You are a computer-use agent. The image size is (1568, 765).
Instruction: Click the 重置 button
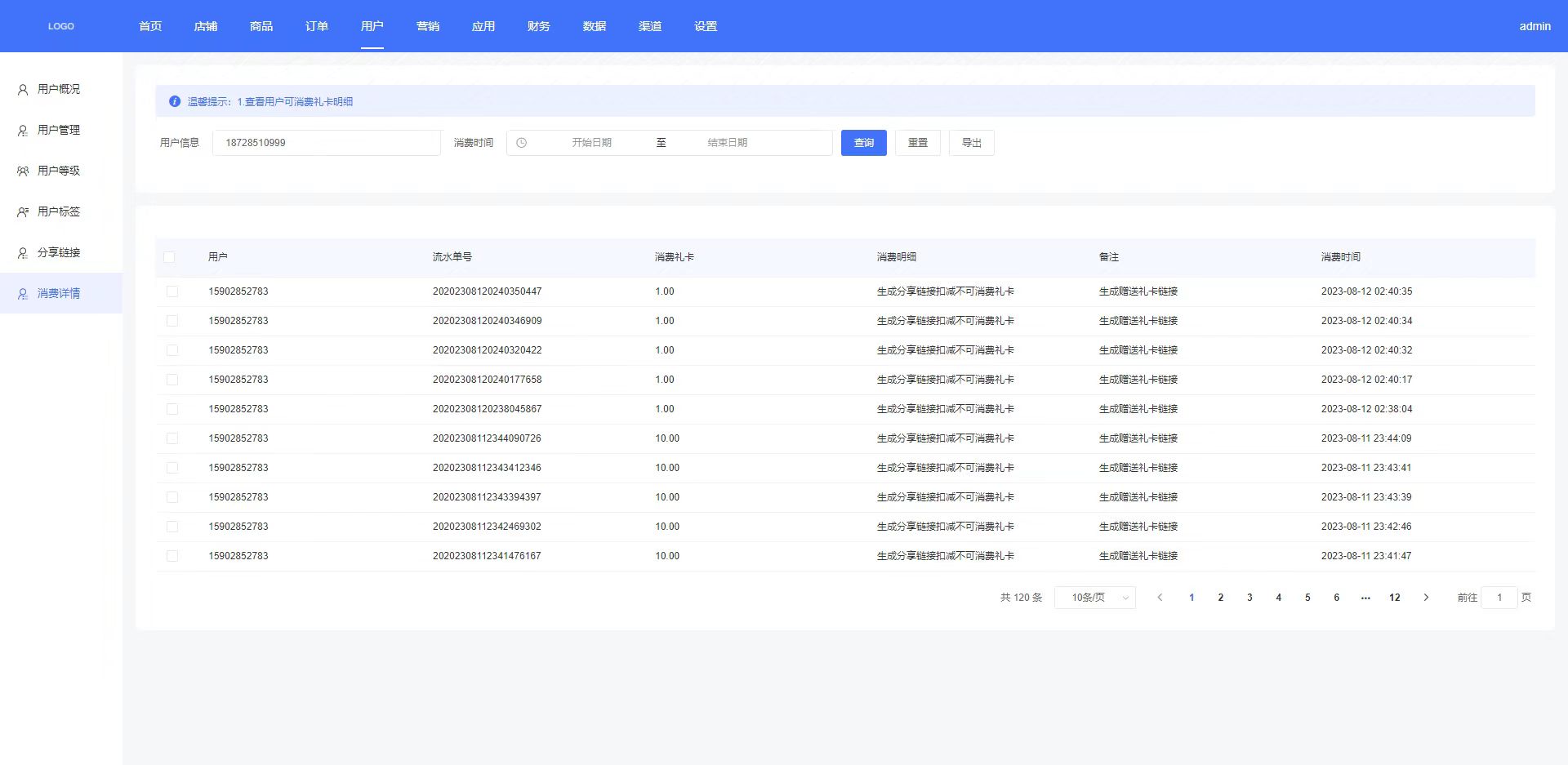[x=918, y=143]
